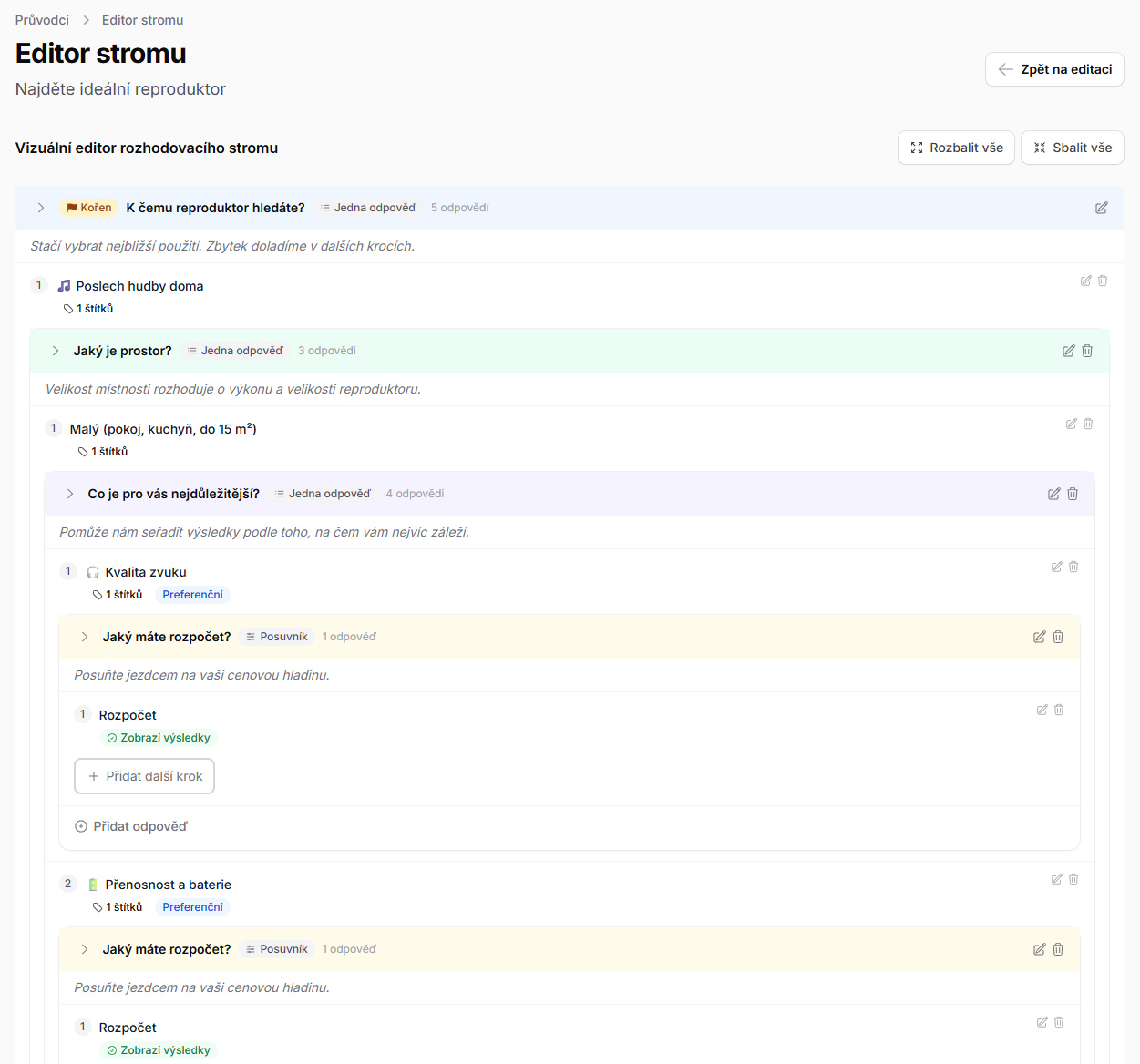Collapse all nodes with 'Sbalit vše'
Viewport: 1140px width, 1064px height.
(x=1072, y=148)
